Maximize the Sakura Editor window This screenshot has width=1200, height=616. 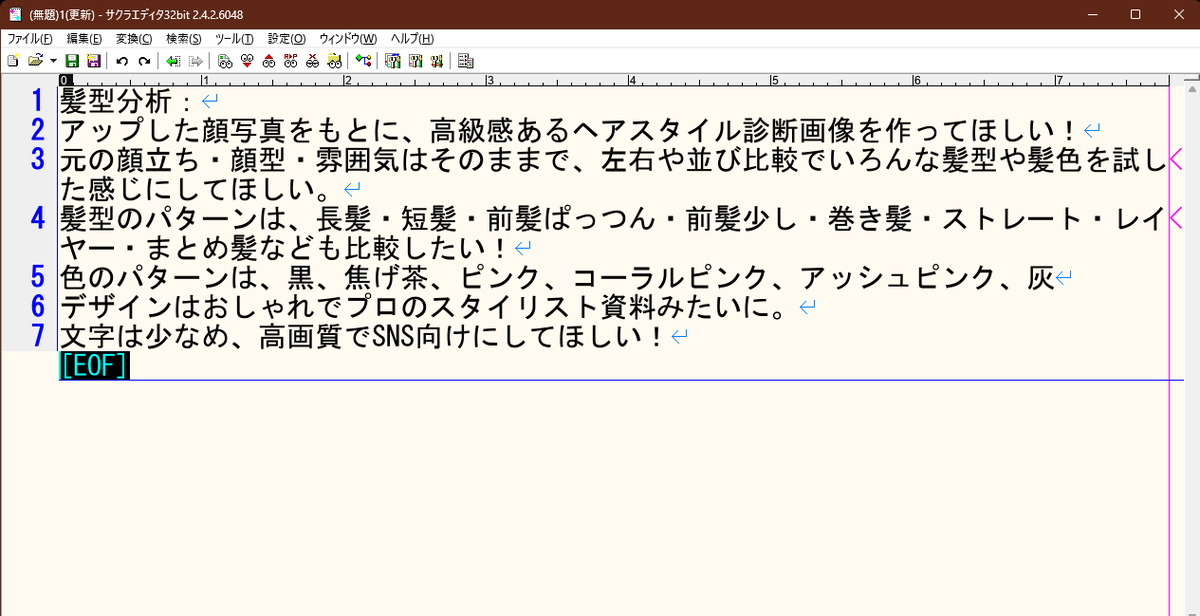1134,14
